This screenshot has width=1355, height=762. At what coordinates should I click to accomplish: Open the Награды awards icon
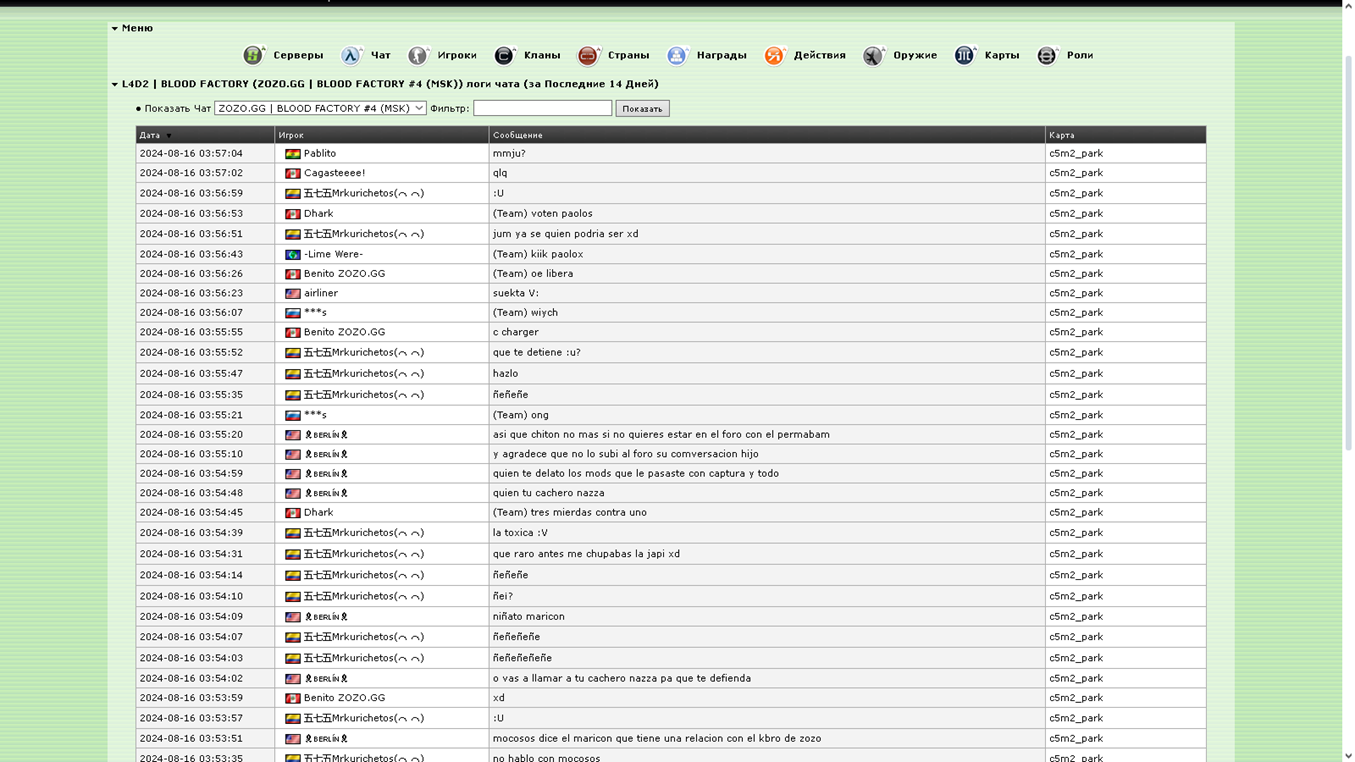coord(677,55)
